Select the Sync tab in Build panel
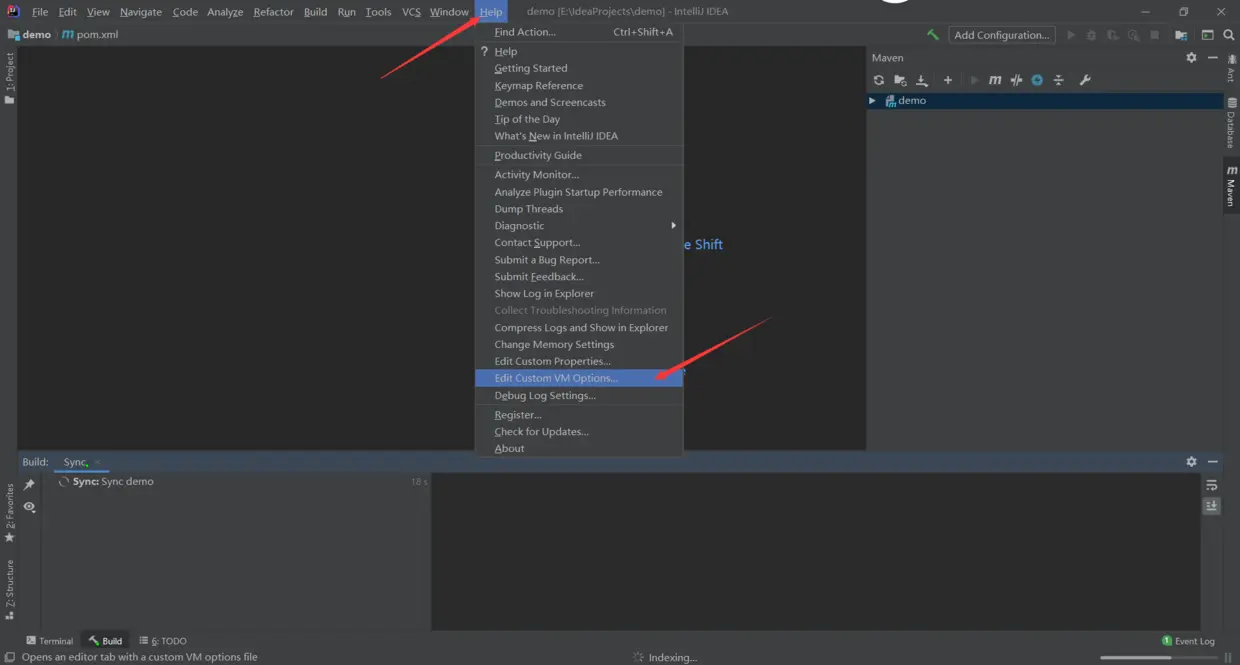Screen dimensions: 1240x665 [x=75, y=462]
